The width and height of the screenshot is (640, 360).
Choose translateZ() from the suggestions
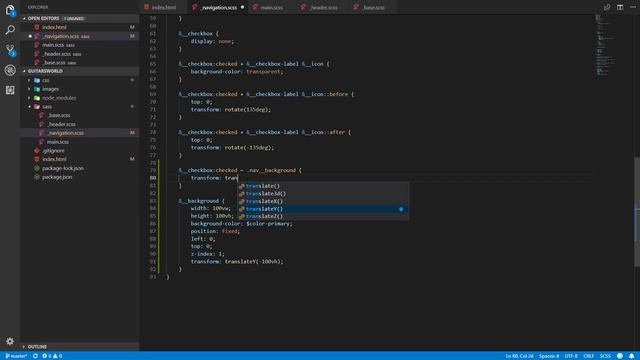coord(323,216)
